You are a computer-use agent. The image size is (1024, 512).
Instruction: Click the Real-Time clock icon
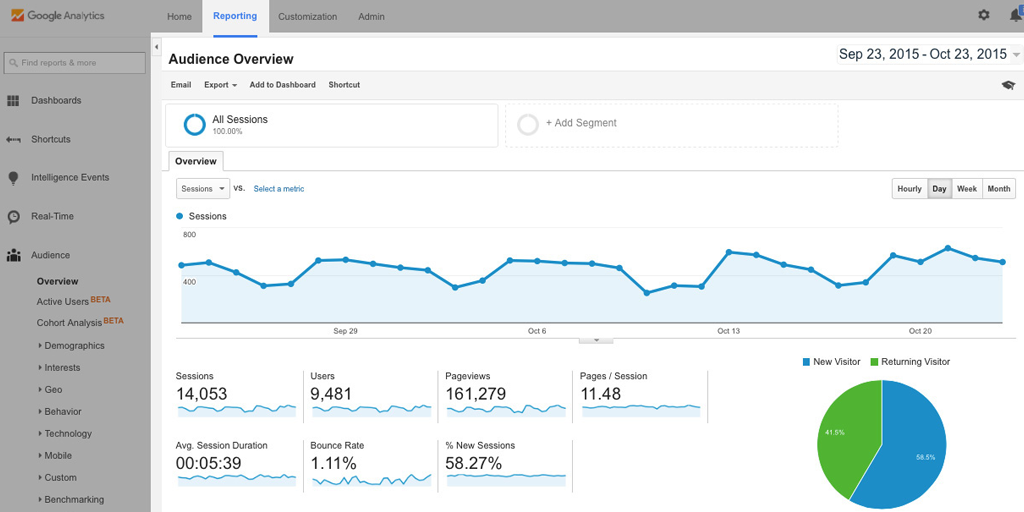[x=13, y=217]
